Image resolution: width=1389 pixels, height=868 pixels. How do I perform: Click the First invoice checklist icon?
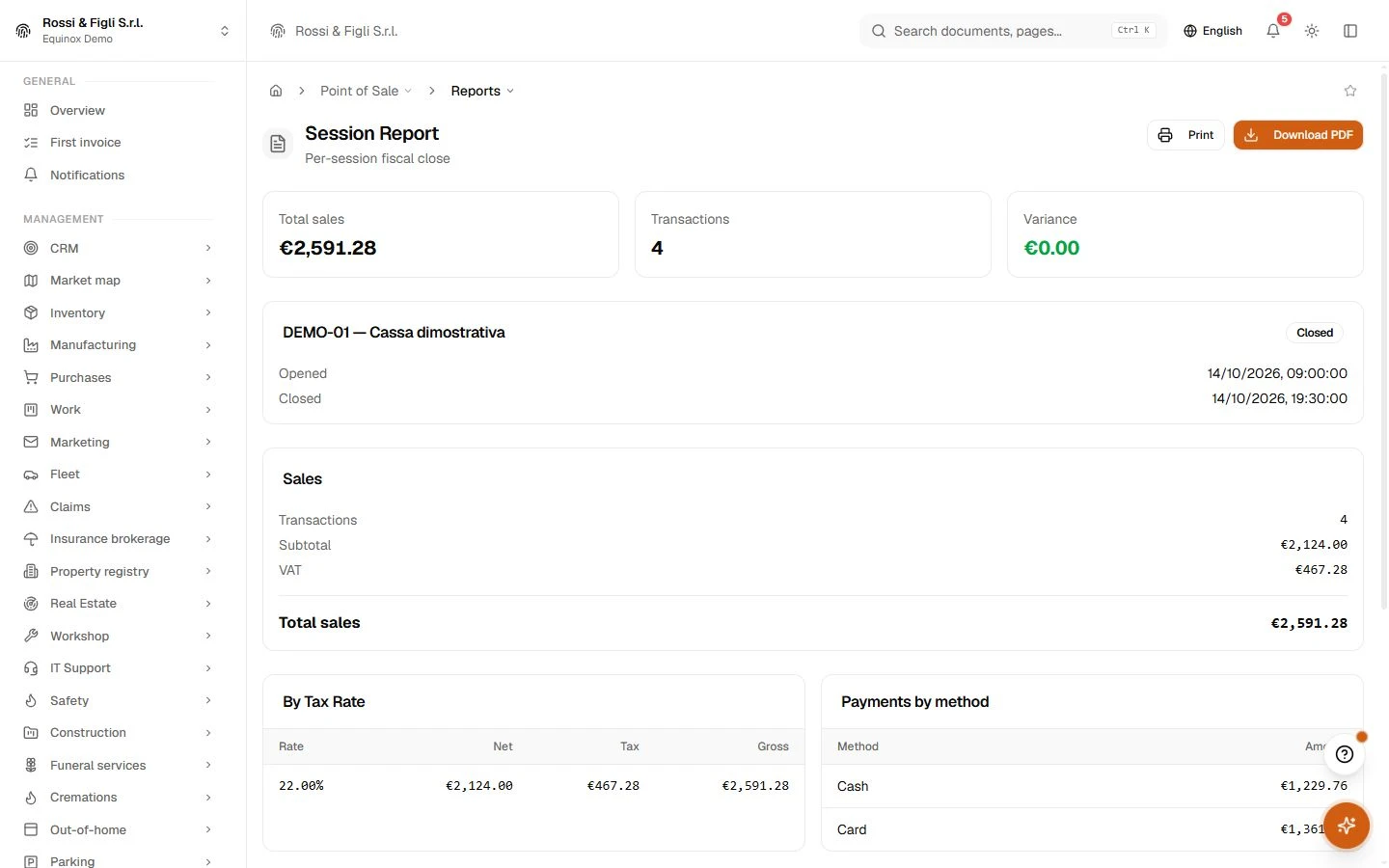31,143
